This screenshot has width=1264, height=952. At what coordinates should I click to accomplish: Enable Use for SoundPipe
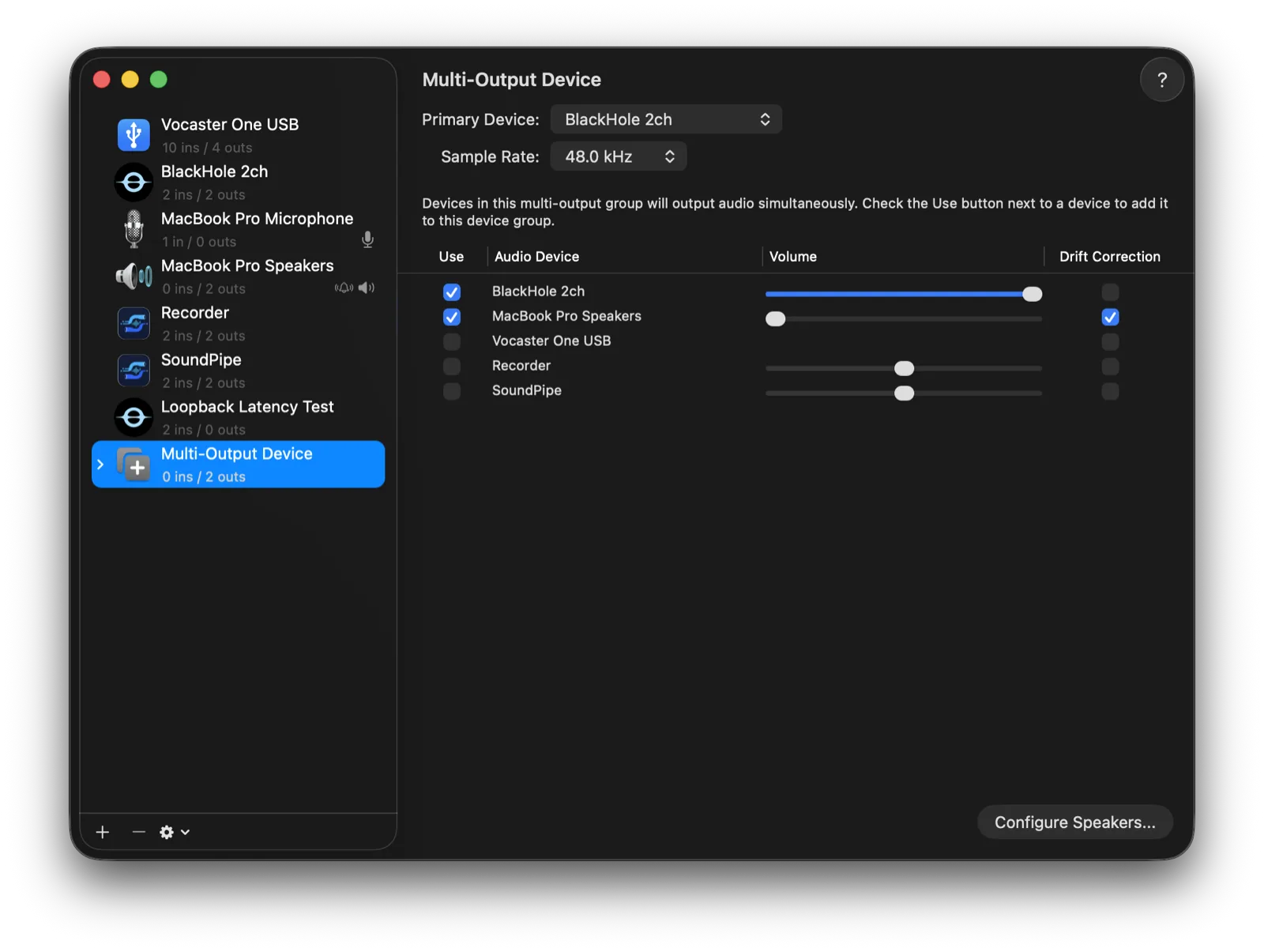pos(452,391)
